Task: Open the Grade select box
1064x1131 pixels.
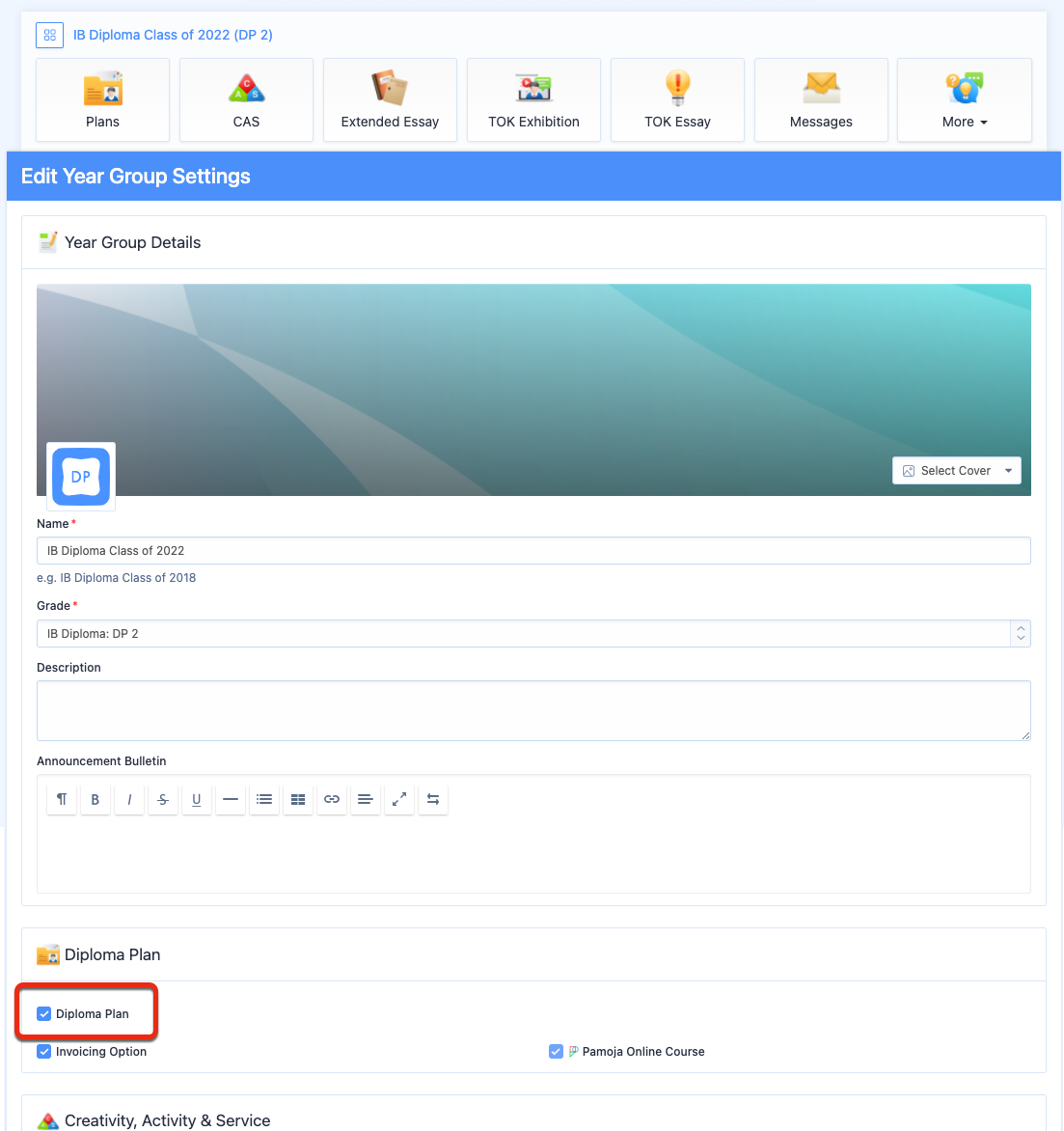Action: pyautogui.click(x=533, y=633)
